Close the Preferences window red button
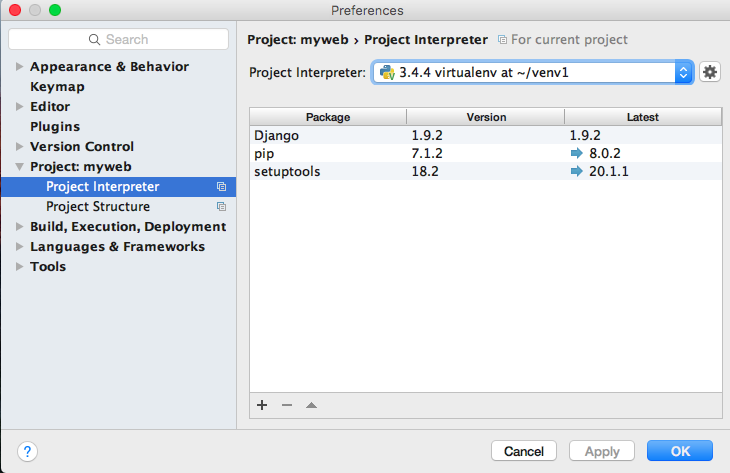 [15, 10]
